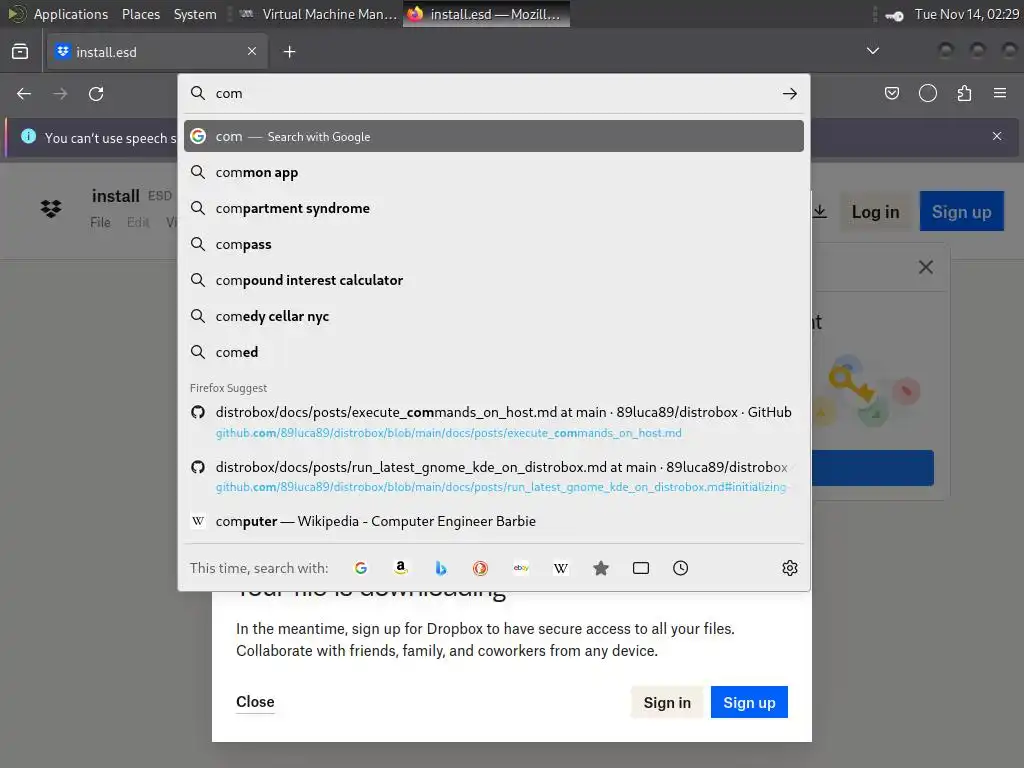The width and height of the screenshot is (1024, 768).
Task: Search history using the clock icon
Action: click(680, 568)
